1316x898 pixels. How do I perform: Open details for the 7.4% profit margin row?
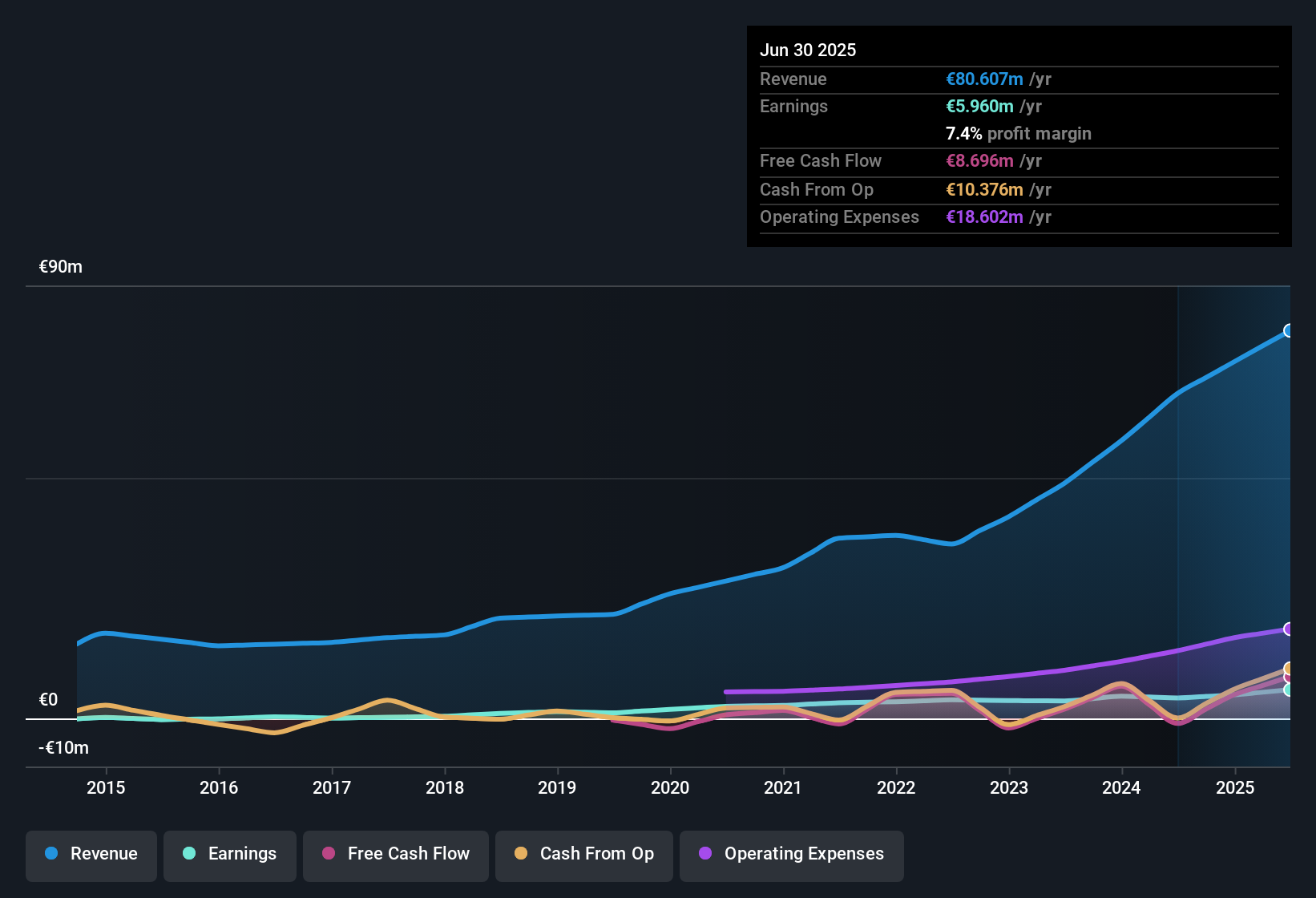(1018, 134)
